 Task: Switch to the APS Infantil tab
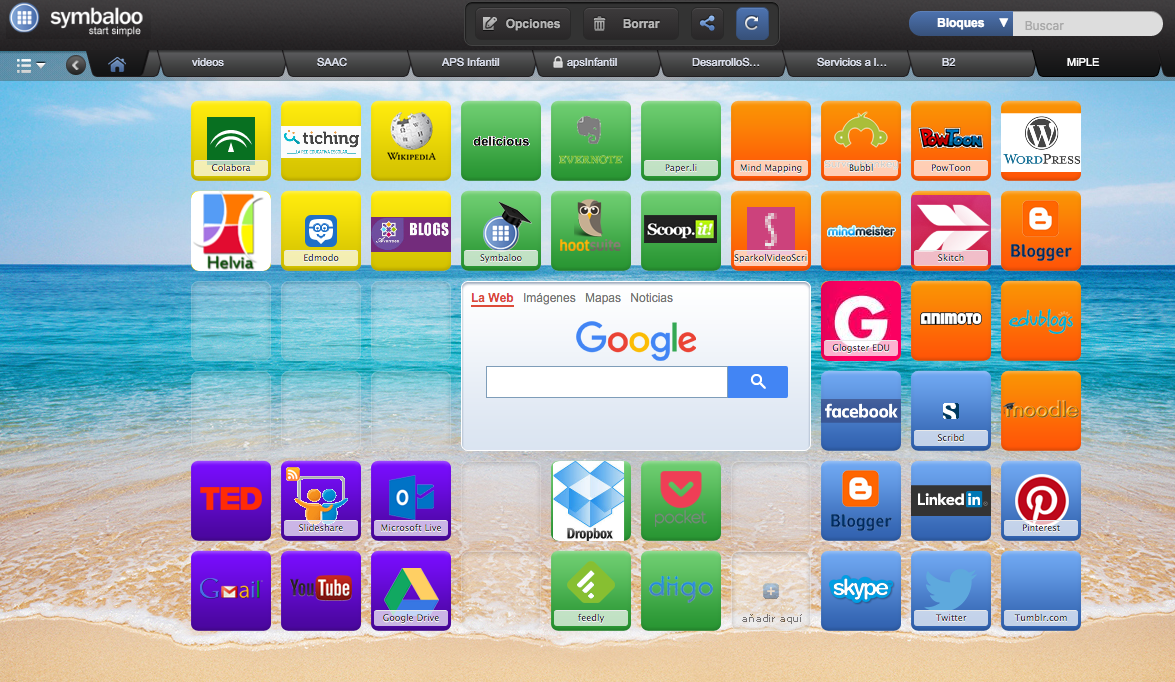point(471,63)
